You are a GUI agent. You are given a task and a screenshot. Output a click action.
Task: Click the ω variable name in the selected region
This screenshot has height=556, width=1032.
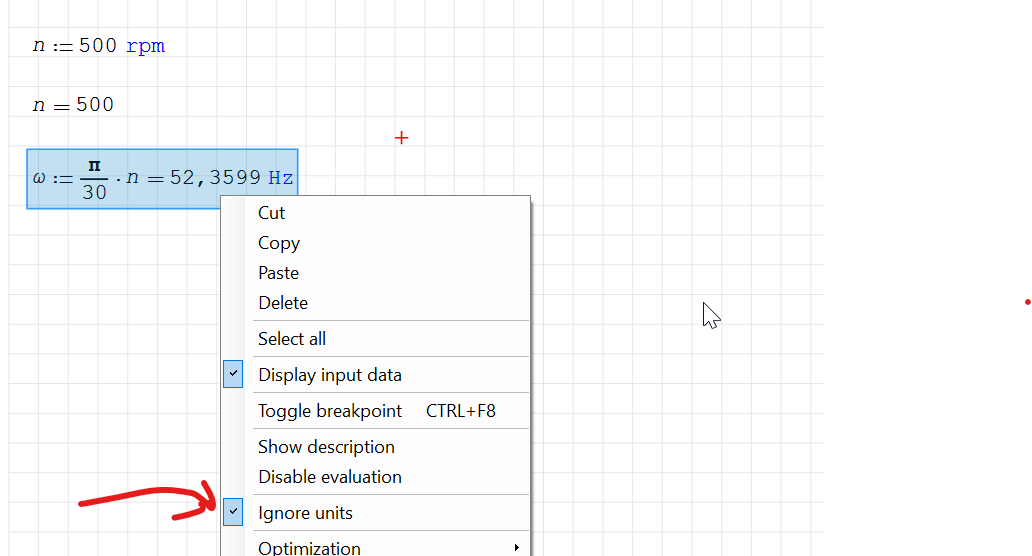(39, 178)
